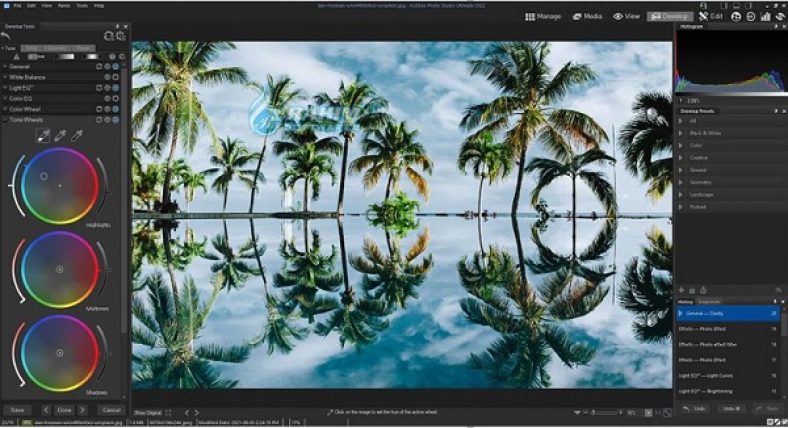Click the previous image arrow below the photo
Screen dimensions: 788x428
click(x=186, y=412)
